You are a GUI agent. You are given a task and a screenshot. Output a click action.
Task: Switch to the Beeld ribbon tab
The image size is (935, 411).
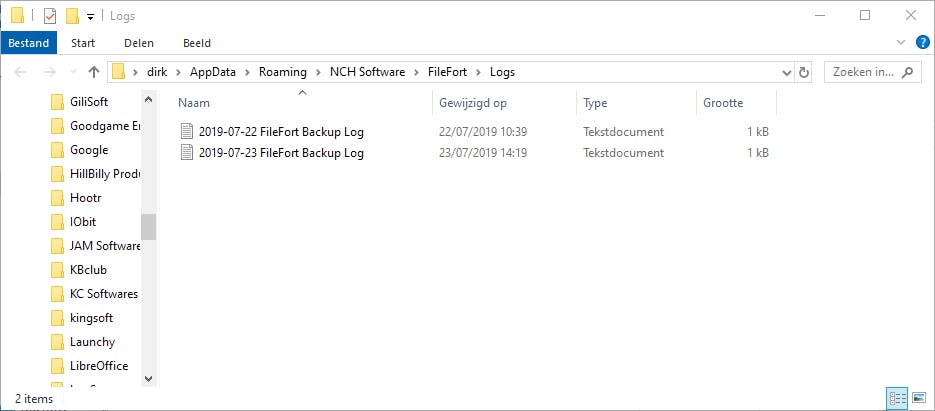[x=196, y=44]
